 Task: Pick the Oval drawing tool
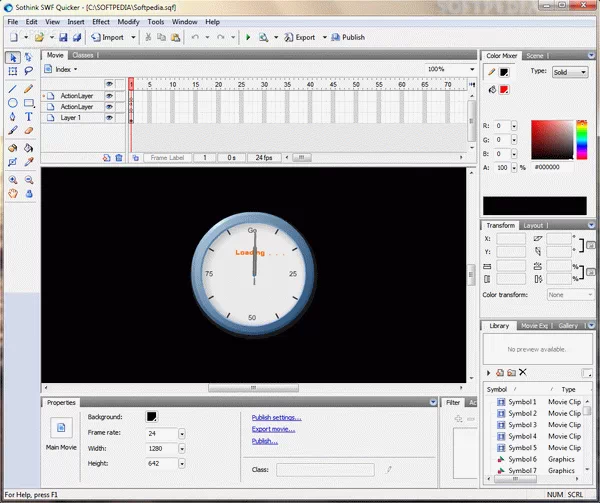13,103
